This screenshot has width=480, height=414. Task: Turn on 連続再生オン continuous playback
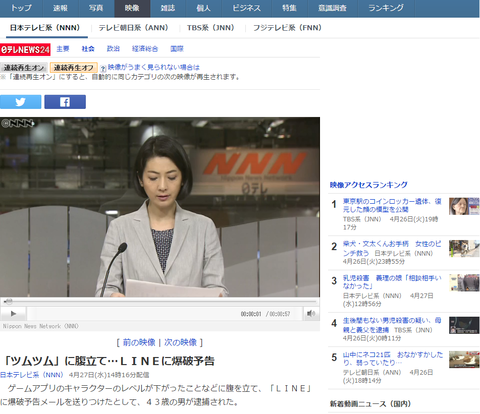click(24, 68)
